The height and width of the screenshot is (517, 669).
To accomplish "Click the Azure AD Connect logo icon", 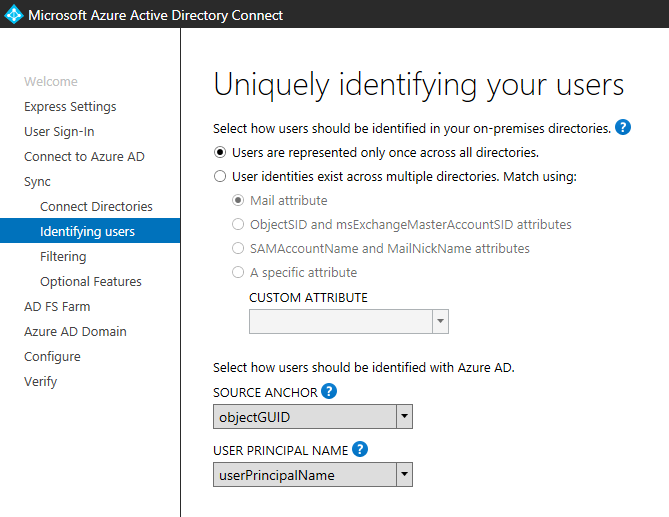I will pos(14,14).
